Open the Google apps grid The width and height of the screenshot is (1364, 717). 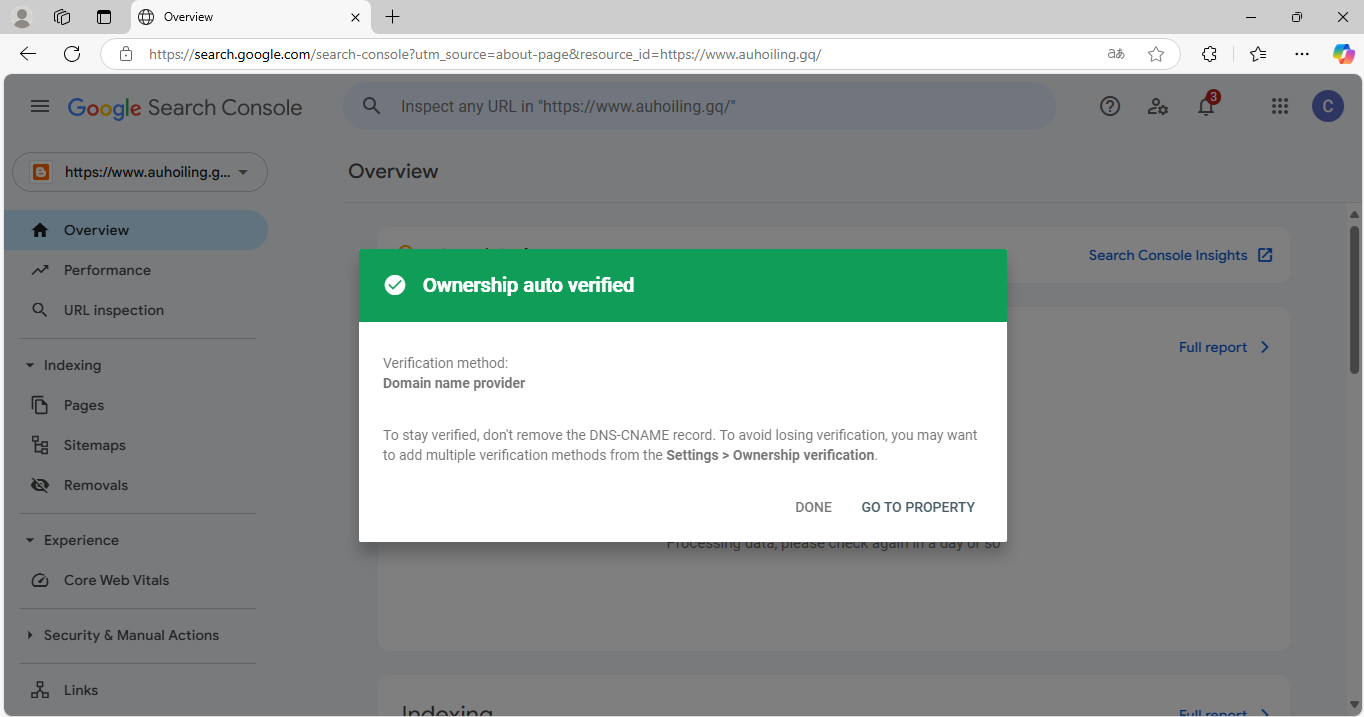pyautogui.click(x=1280, y=106)
